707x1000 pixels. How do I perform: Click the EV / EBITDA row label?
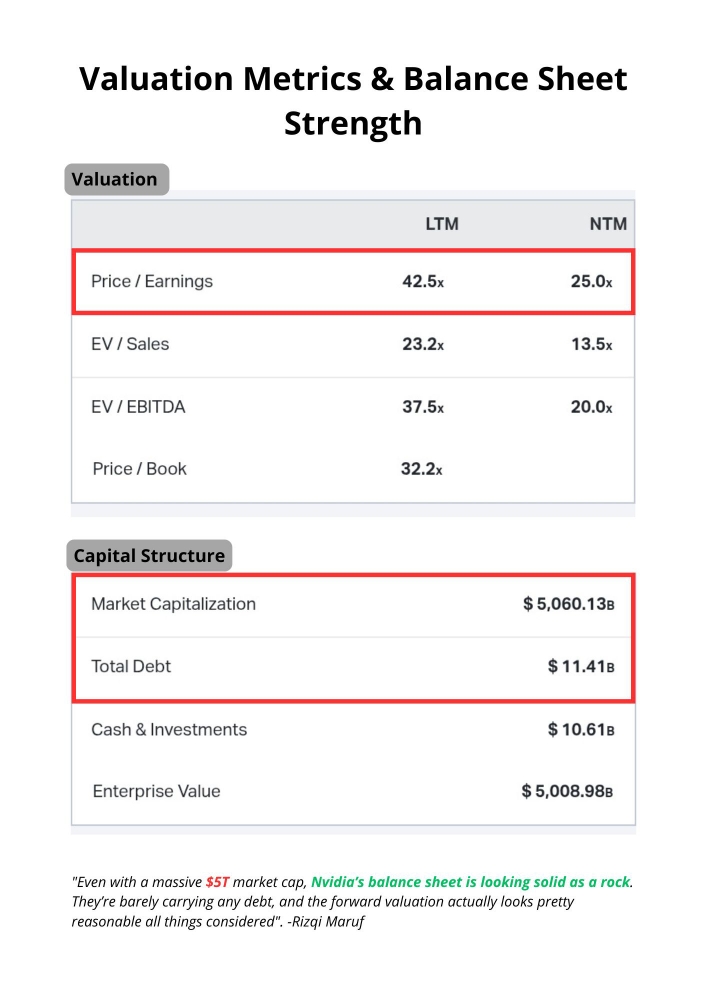click(138, 407)
